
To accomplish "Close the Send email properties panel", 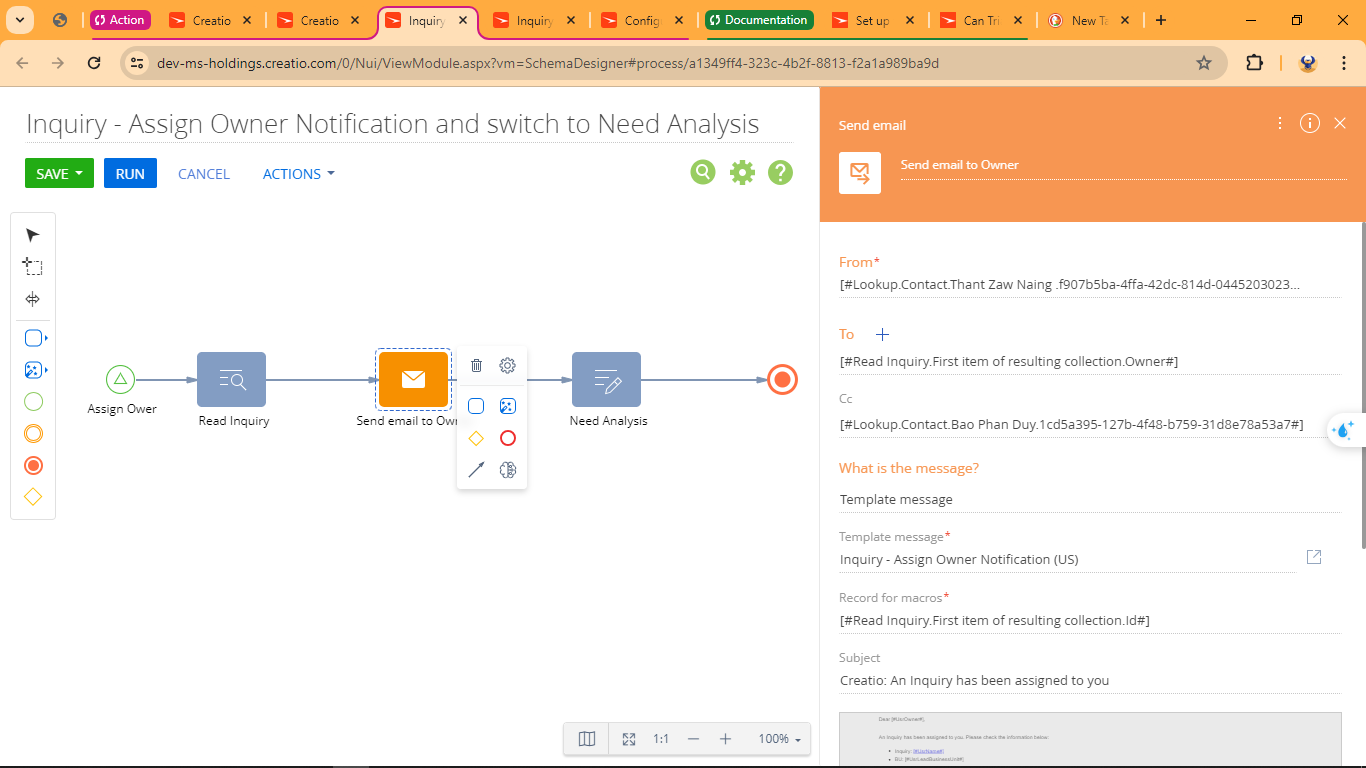I will (1340, 123).
